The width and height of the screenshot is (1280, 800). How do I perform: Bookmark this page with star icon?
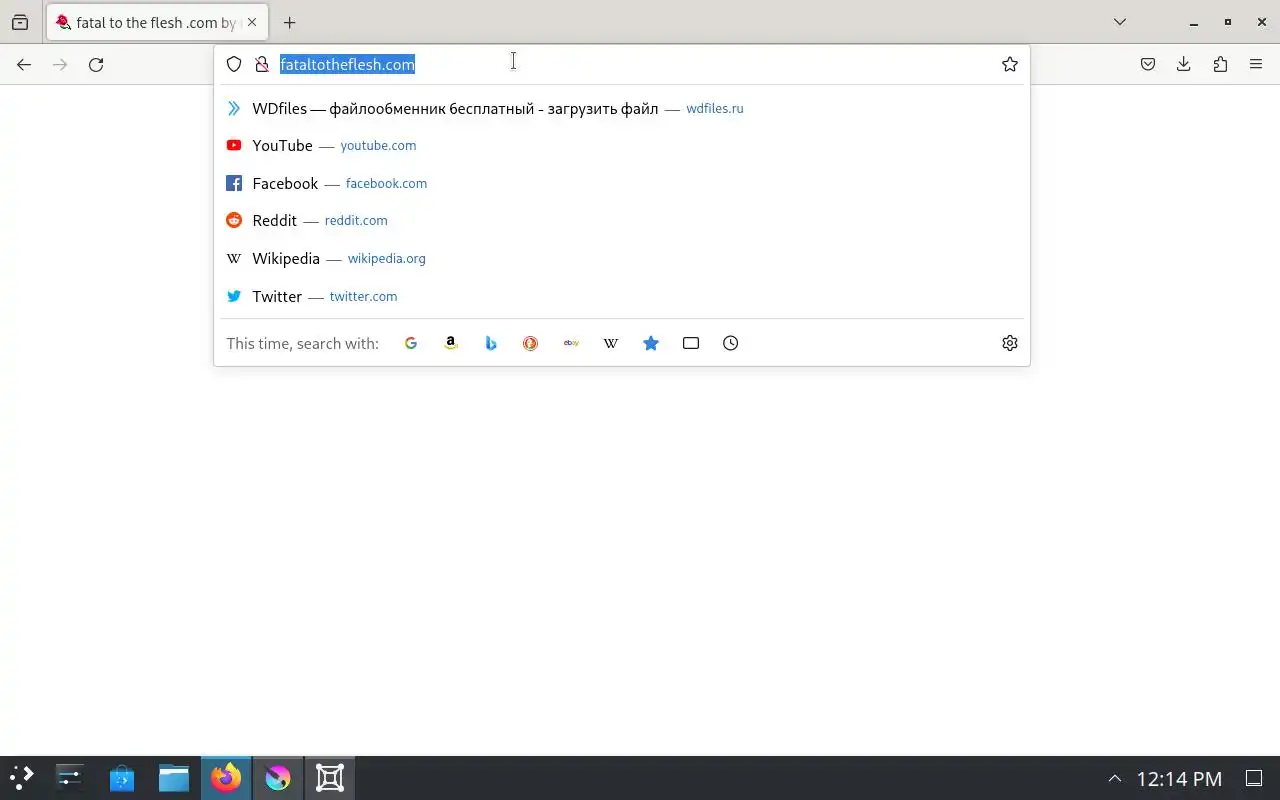click(1010, 64)
